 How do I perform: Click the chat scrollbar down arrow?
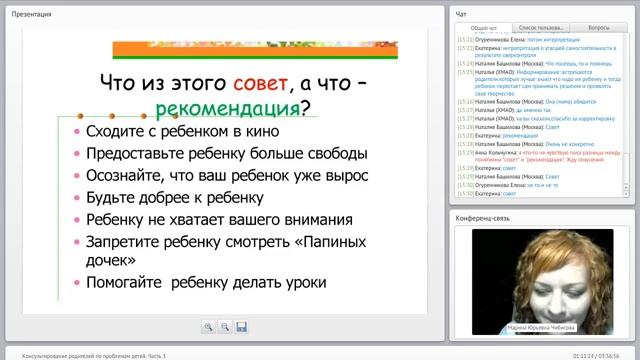click(626, 194)
